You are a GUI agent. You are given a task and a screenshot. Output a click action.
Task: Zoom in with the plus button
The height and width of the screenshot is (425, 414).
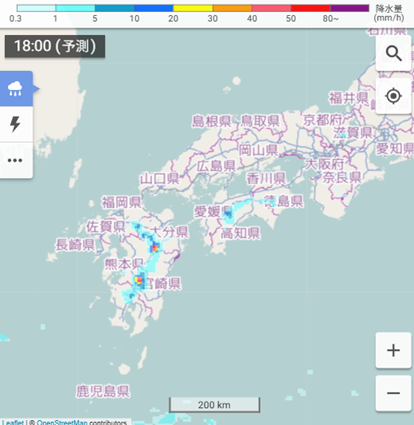(393, 350)
